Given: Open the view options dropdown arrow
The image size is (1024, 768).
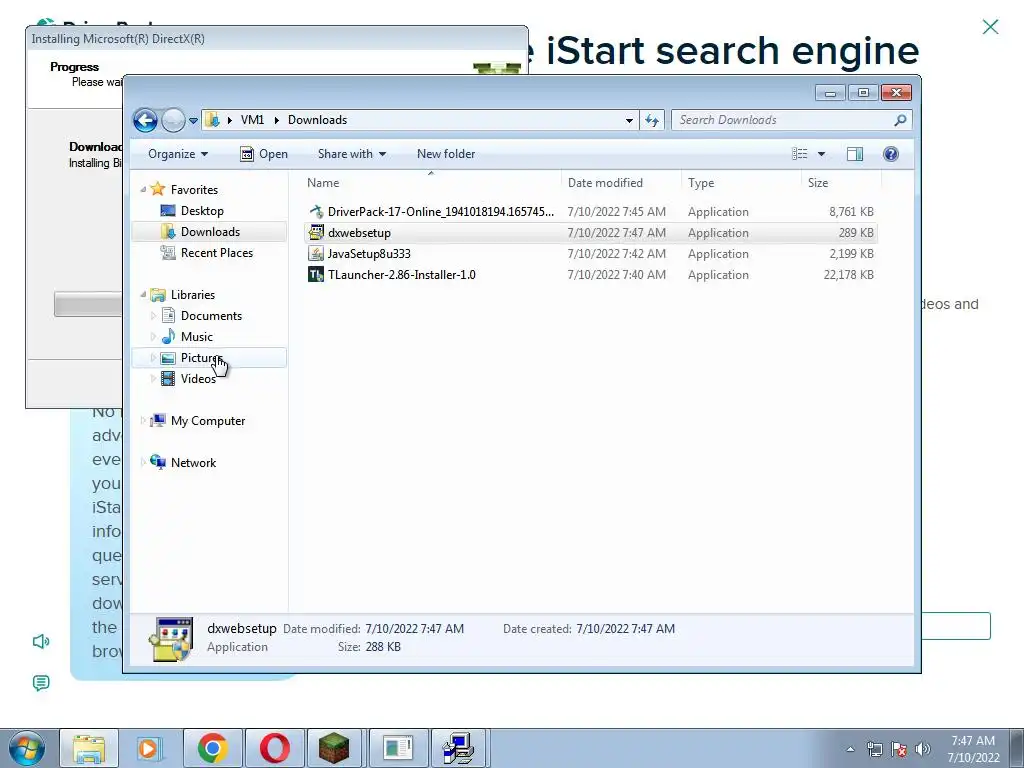Looking at the screenshot, I should tap(822, 154).
